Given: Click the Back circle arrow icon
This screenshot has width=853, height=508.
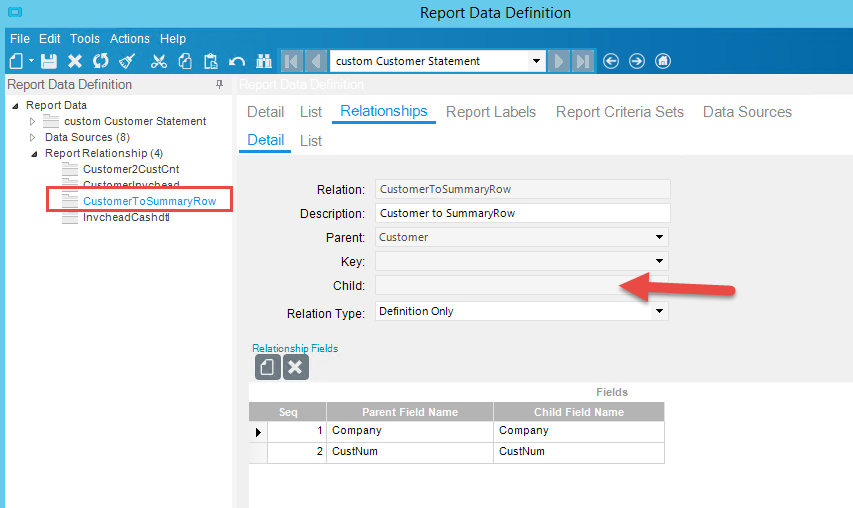Looking at the screenshot, I should point(611,61).
